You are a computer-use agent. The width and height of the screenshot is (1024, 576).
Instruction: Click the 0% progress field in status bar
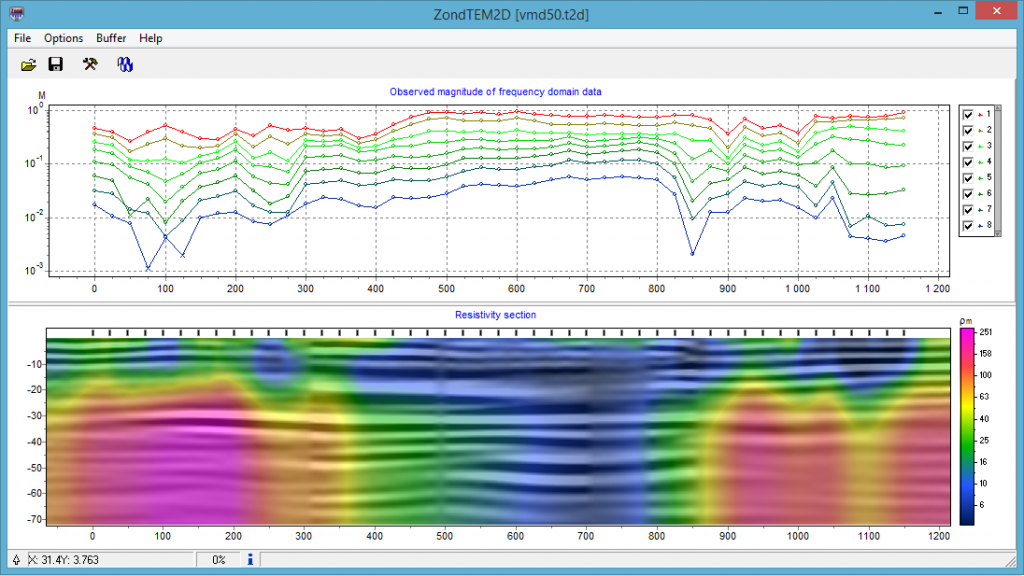click(x=219, y=560)
